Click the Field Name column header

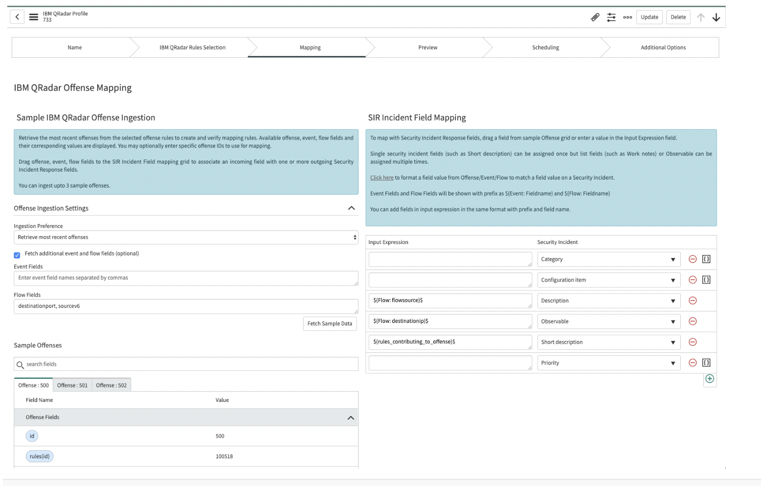coord(39,400)
